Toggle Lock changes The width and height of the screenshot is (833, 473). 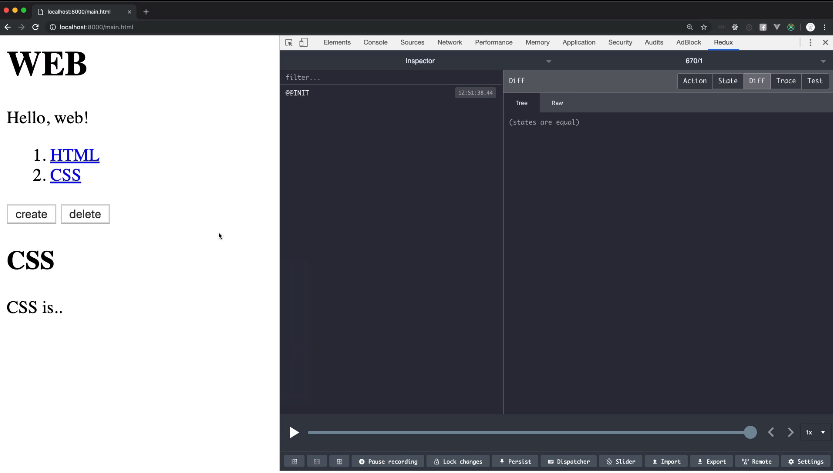458,461
